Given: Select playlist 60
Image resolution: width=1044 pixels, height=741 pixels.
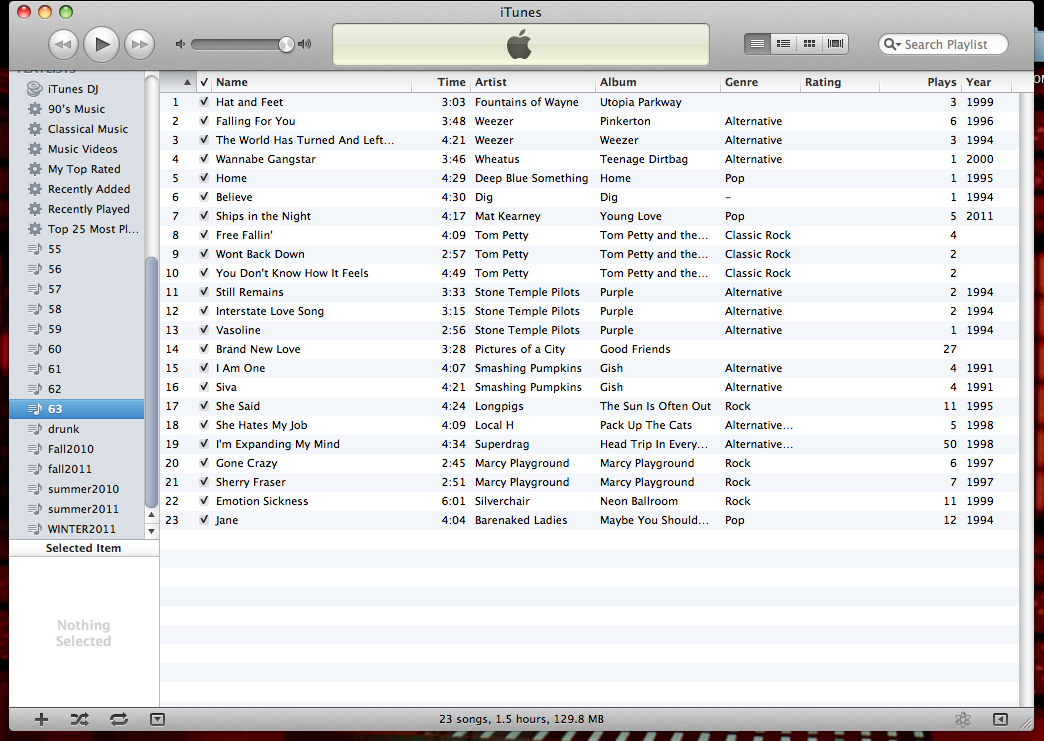Looking at the screenshot, I should click(x=77, y=349).
